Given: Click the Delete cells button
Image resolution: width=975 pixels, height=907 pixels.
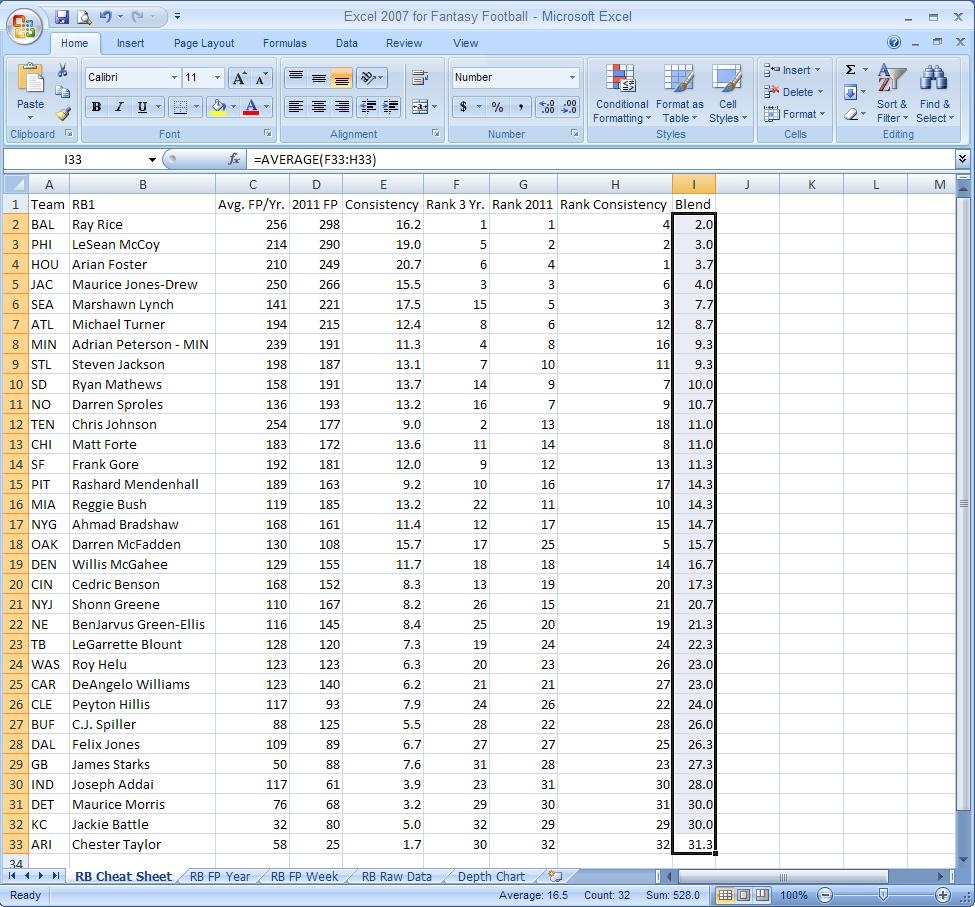Looking at the screenshot, I should (791, 92).
